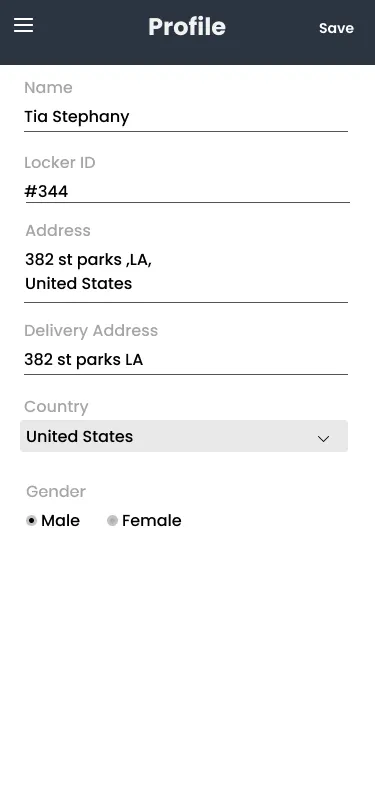Click the Delivery Address label
The height and width of the screenshot is (812, 375).
91,330
